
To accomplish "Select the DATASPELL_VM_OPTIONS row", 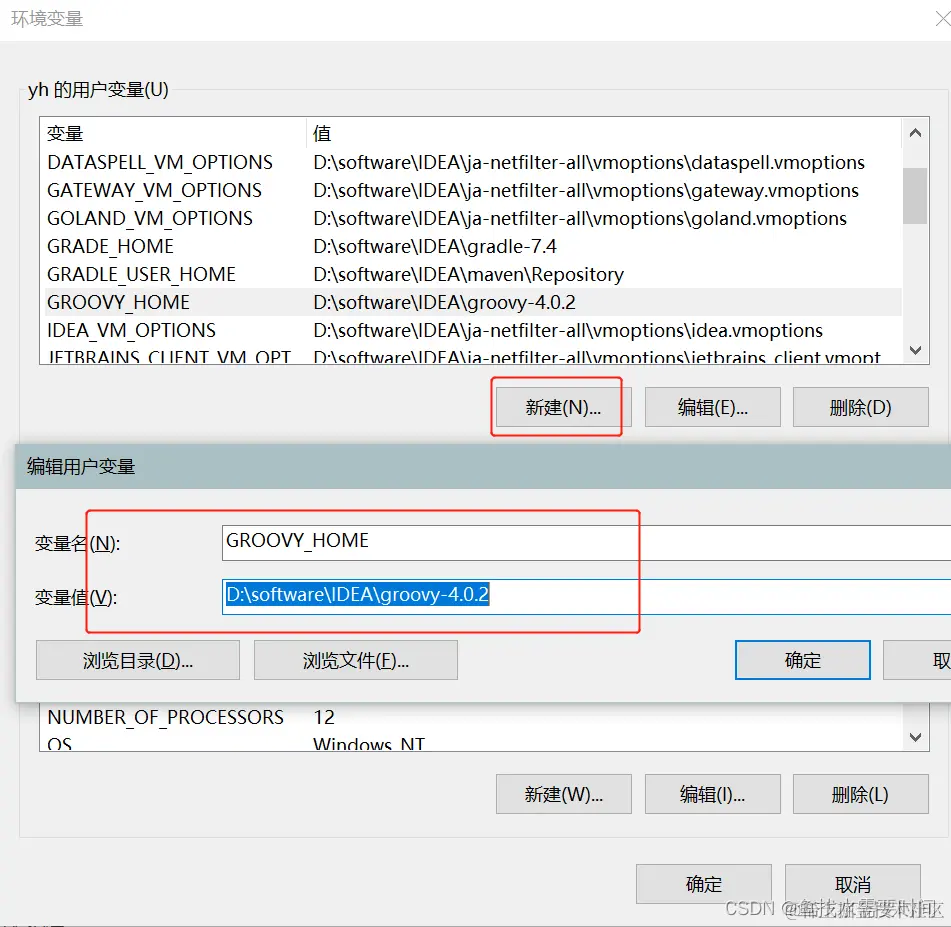I will [x=473, y=162].
